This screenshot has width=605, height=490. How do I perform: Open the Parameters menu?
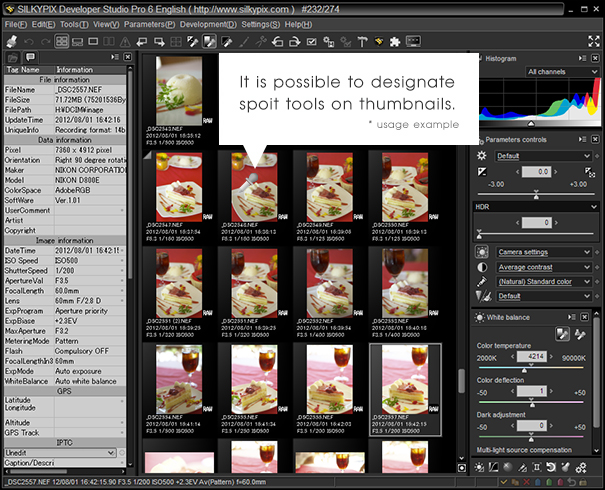[x=149, y=24]
